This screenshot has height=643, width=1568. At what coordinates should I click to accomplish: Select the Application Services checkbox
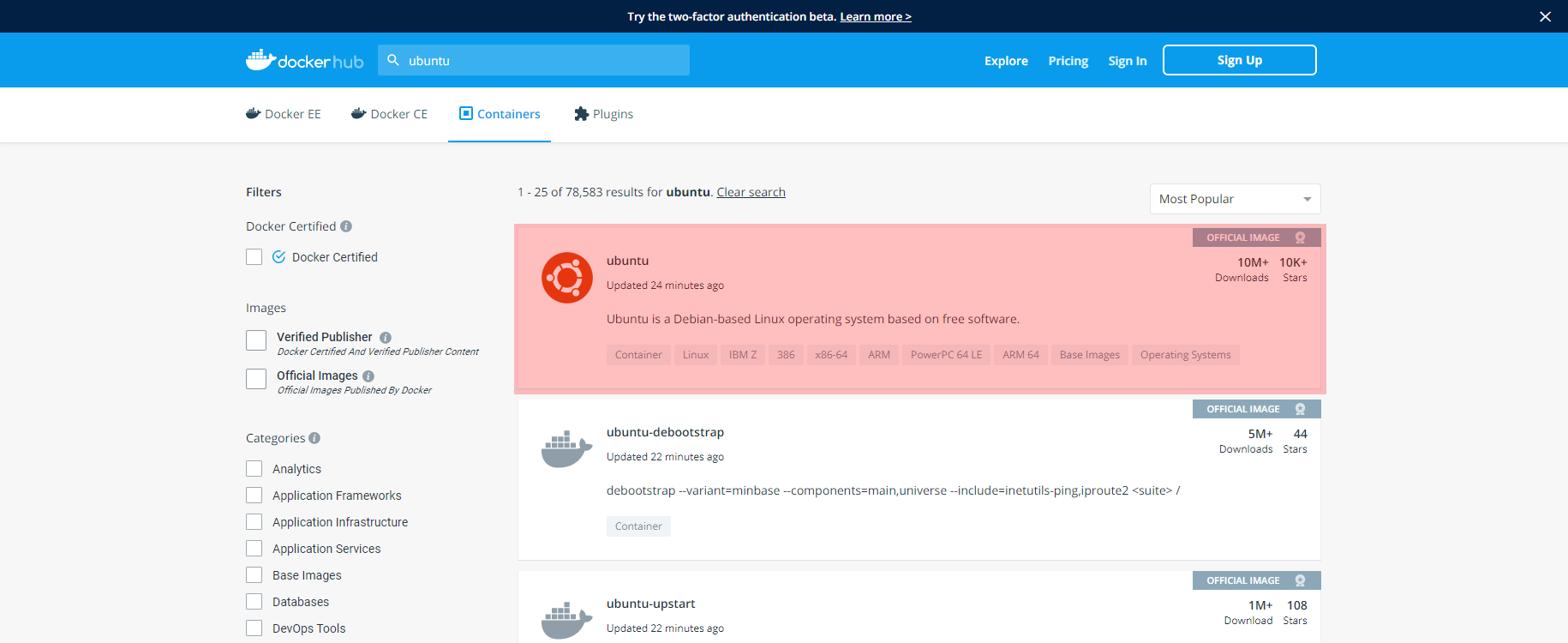(254, 549)
